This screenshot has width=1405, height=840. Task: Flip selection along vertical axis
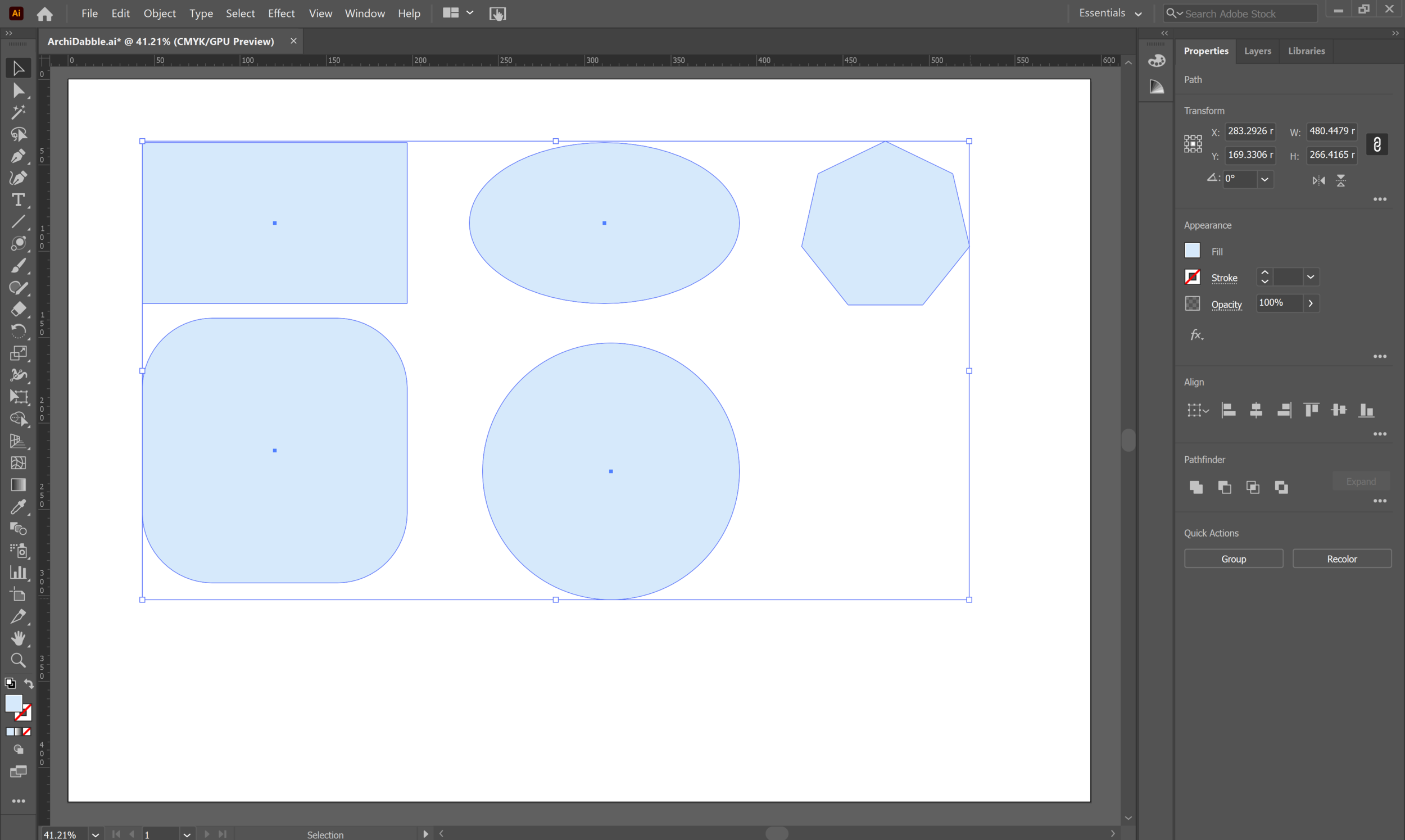(1340, 180)
